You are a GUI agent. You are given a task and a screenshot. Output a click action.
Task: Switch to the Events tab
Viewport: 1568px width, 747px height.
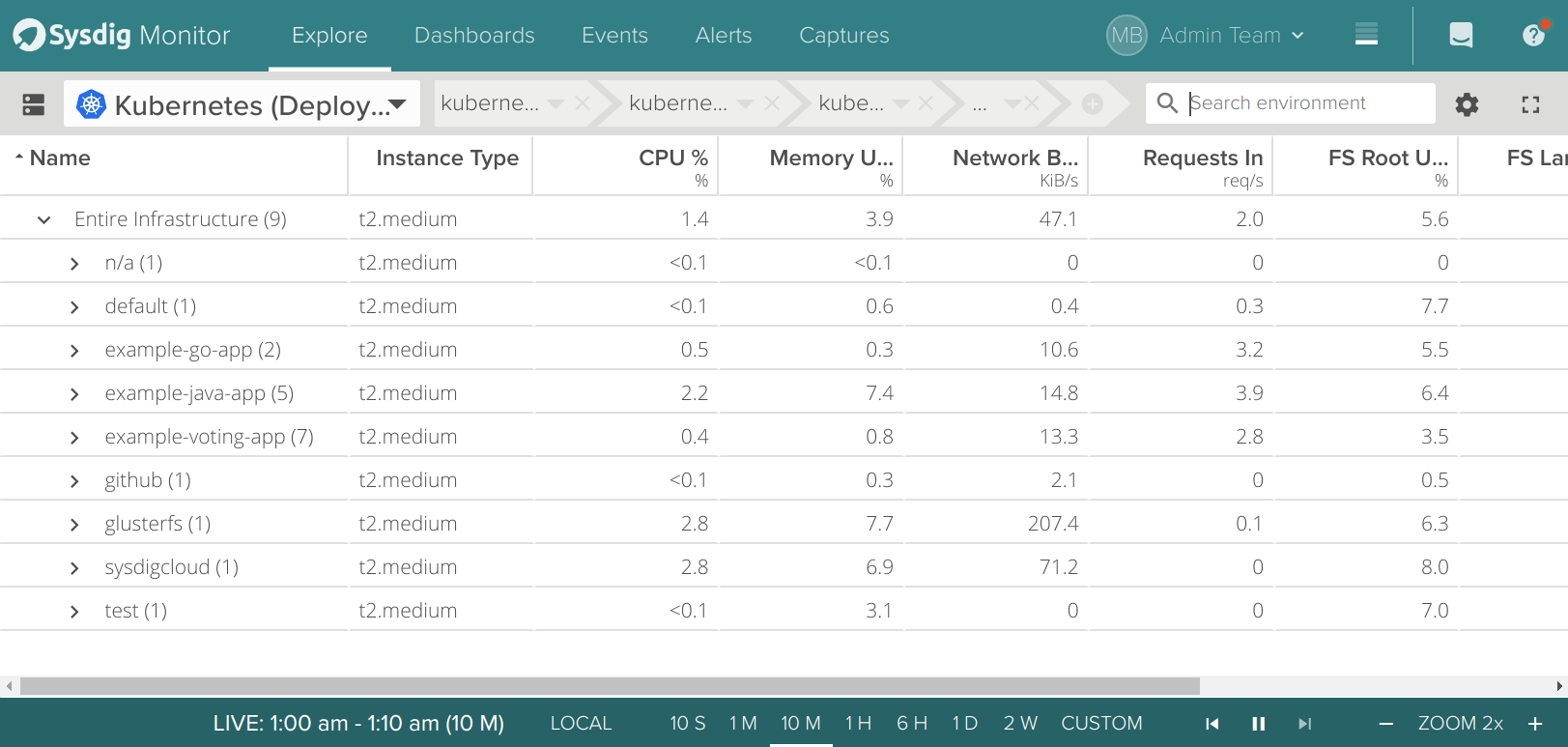(x=614, y=36)
